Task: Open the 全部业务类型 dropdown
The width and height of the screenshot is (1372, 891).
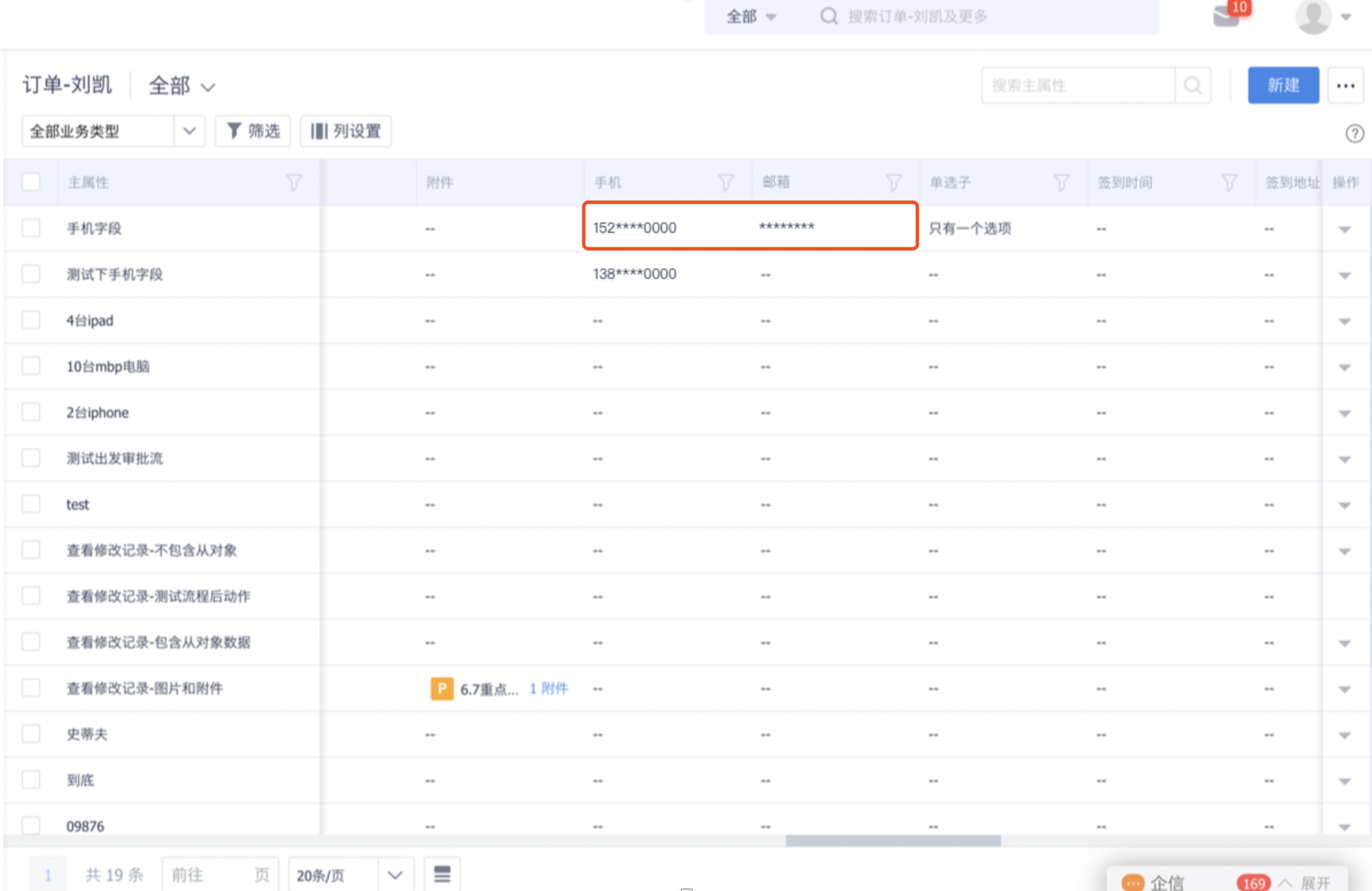Action: [114, 131]
